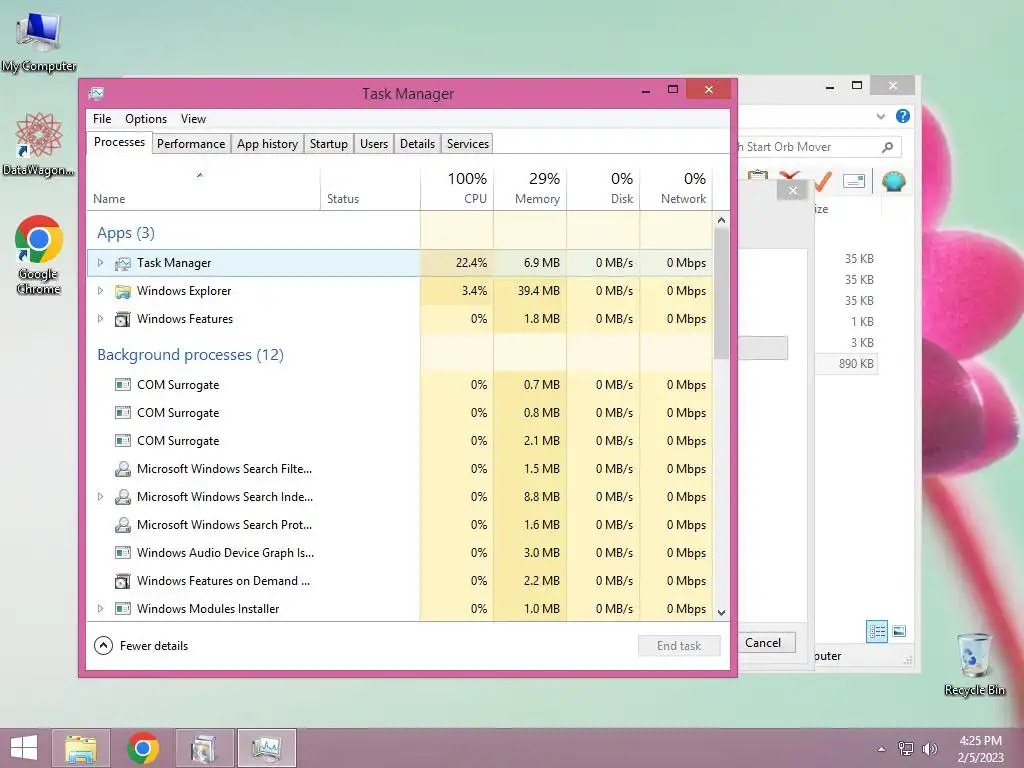Click the End task button
Screen dimensions: 1024x768
(x=679, y=646)
